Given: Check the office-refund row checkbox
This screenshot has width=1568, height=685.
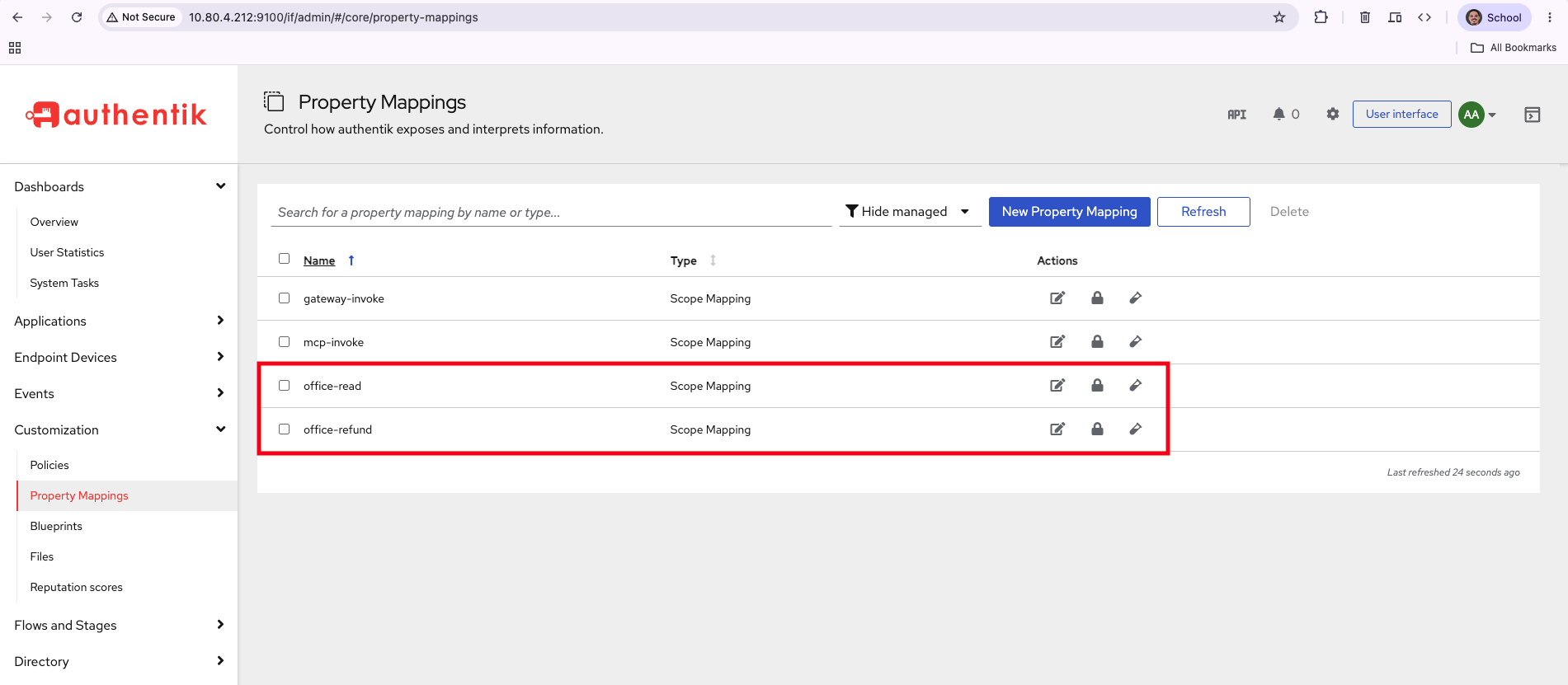Looking at the screenshot, I should click(285, 429).
